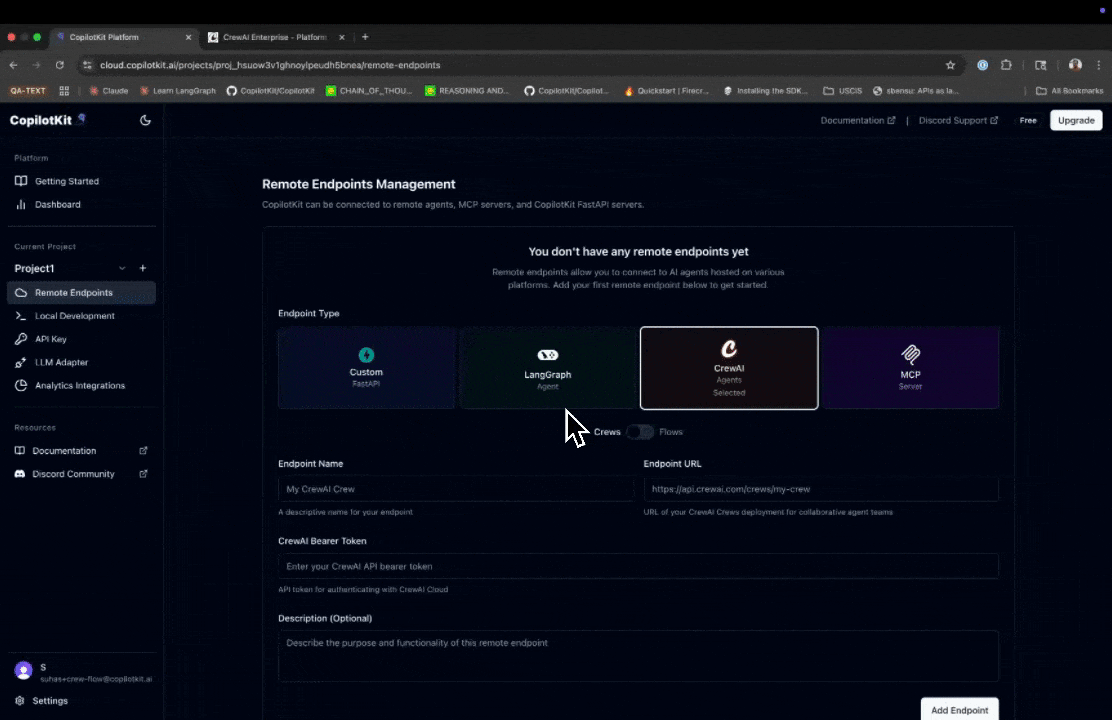Open Discord Support link in header

[x=958, y=120]
